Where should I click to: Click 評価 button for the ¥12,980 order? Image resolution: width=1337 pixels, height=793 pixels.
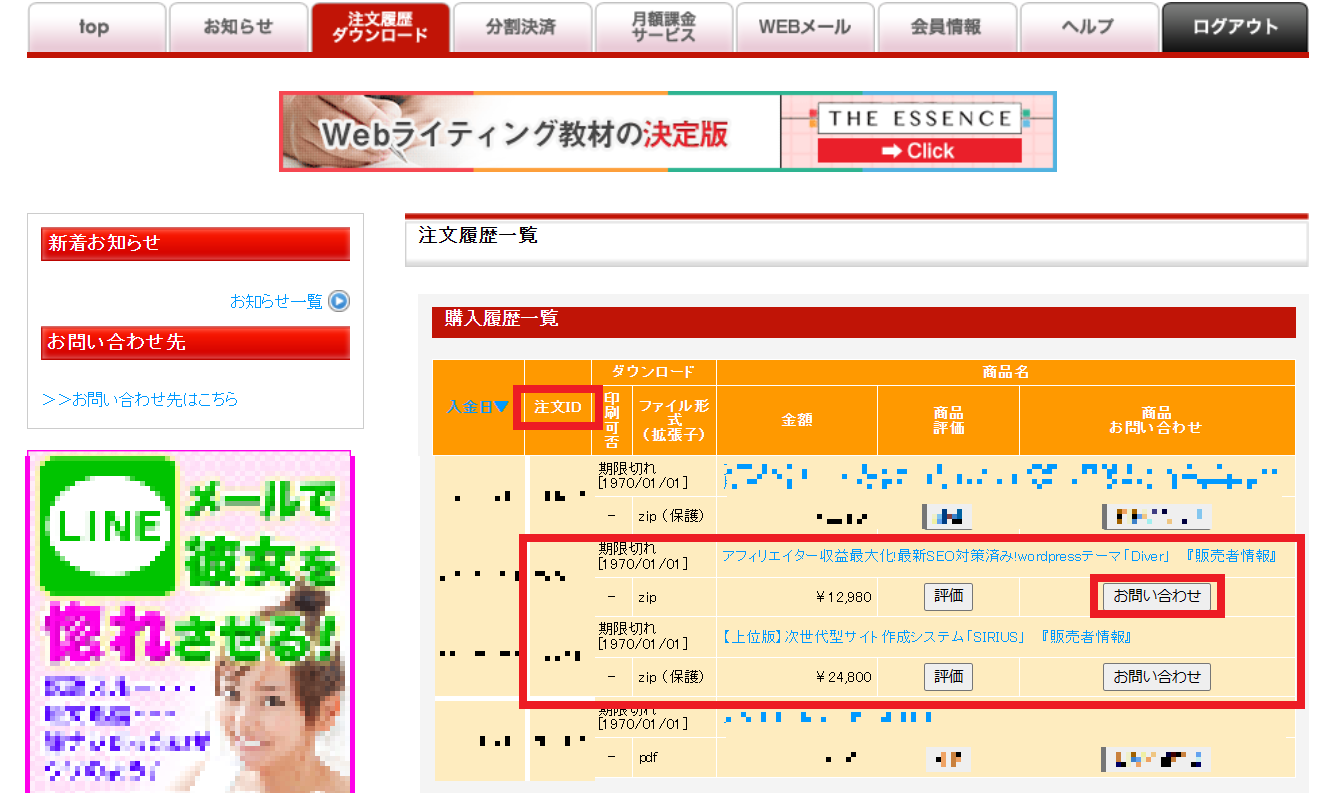tap(947, 596)
